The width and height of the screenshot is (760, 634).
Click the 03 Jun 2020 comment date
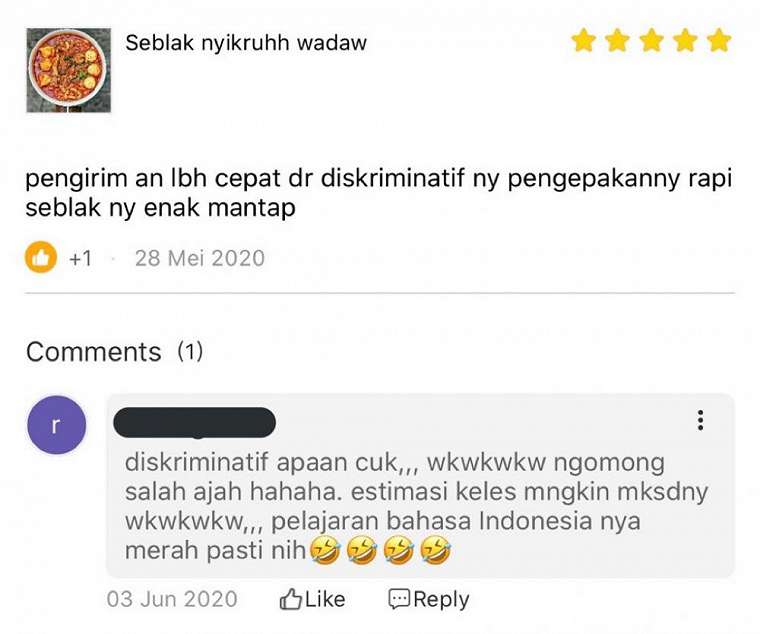(x=172, y=600)
